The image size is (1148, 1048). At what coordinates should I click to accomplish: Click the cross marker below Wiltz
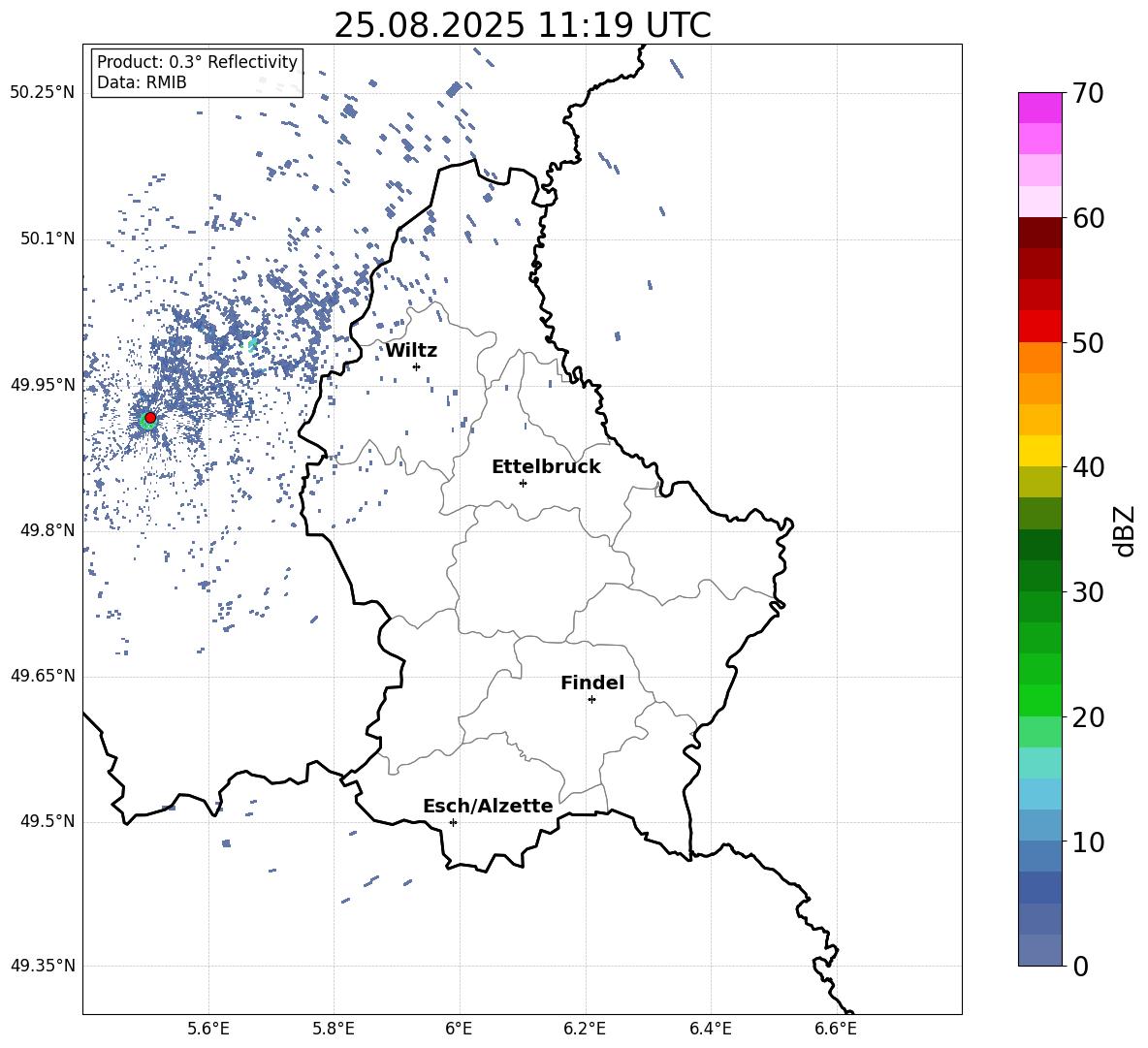(417, 366)
